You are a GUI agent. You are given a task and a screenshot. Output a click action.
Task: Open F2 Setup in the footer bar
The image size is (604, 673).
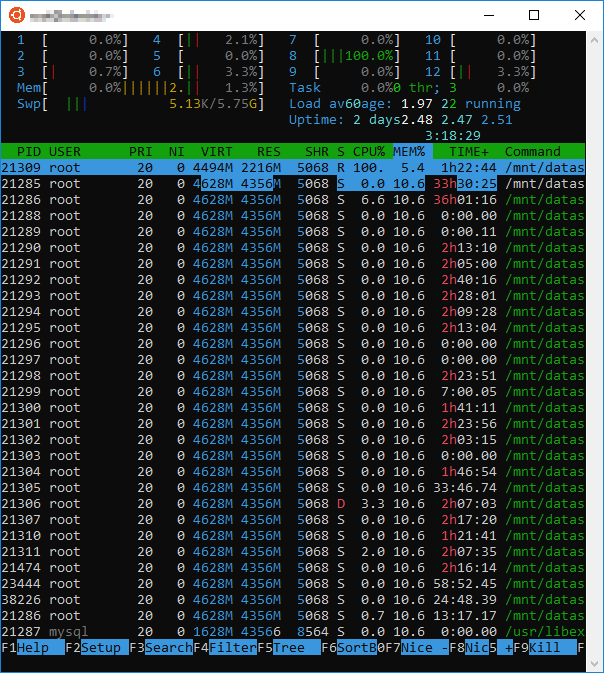click(97, 647)
